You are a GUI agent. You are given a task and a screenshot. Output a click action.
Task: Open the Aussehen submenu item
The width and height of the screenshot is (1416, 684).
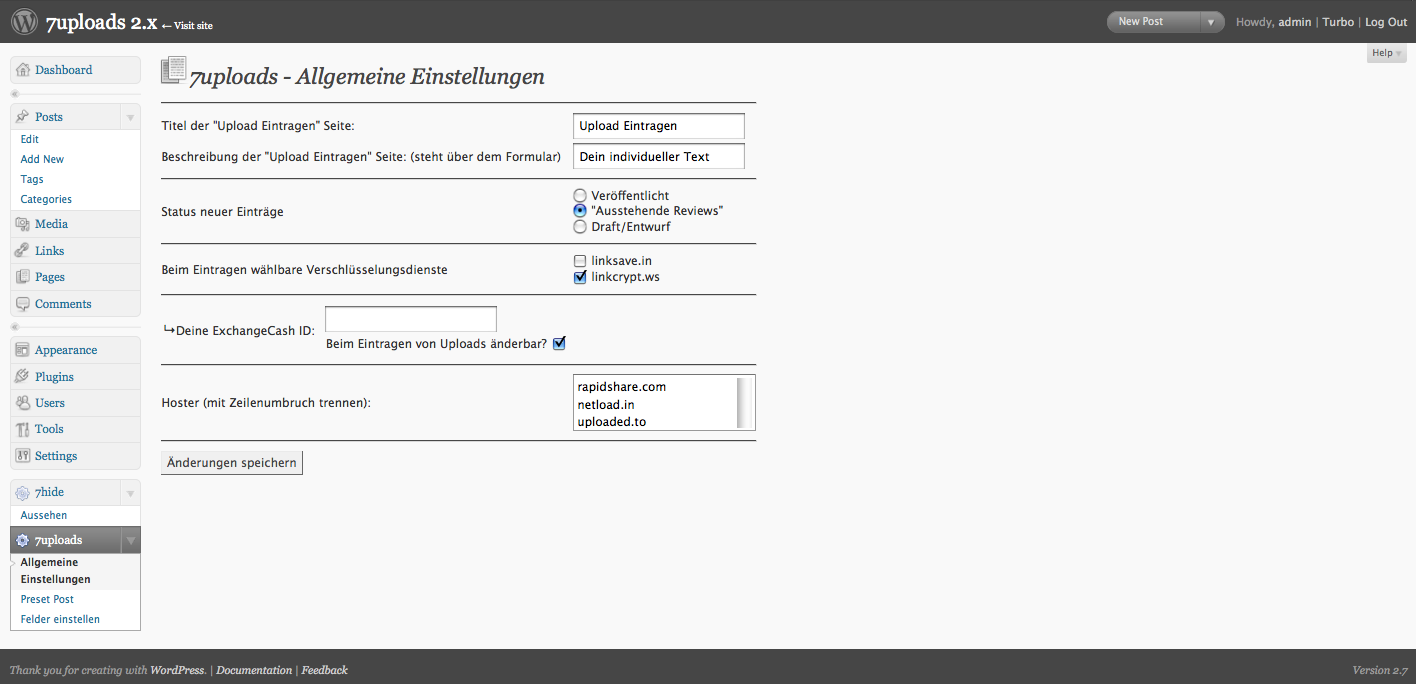pos(44,515)
